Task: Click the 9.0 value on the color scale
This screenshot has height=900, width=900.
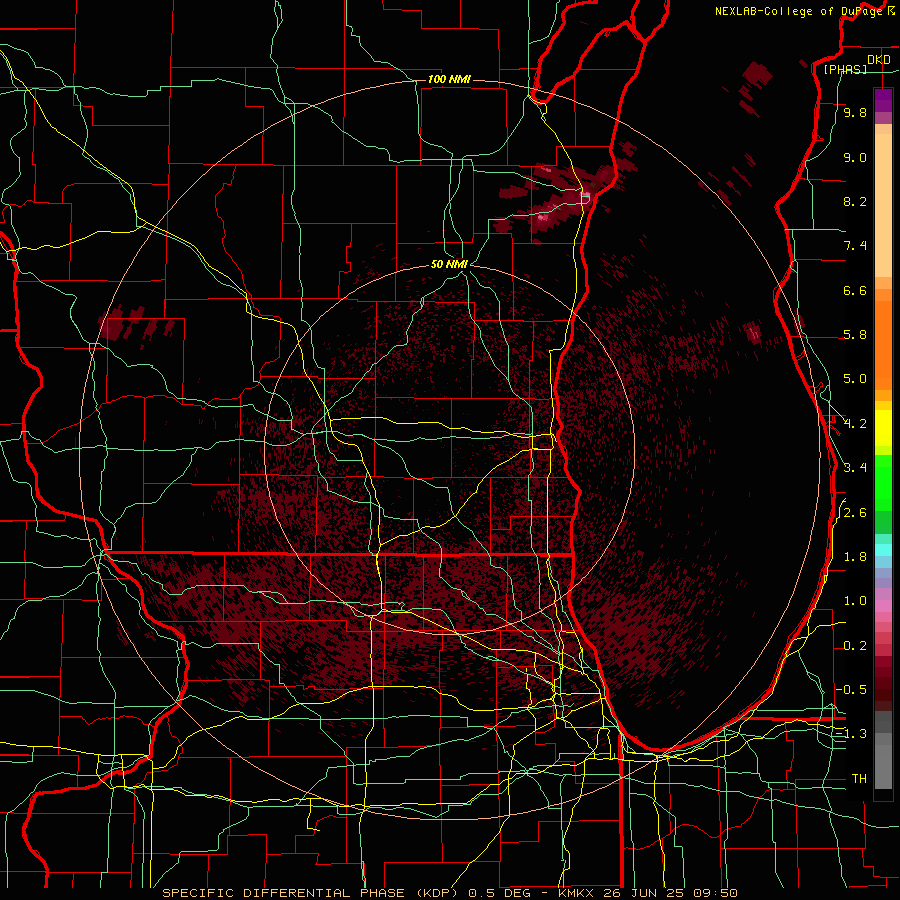Action: pyautogui.click(x=855, y=157)
